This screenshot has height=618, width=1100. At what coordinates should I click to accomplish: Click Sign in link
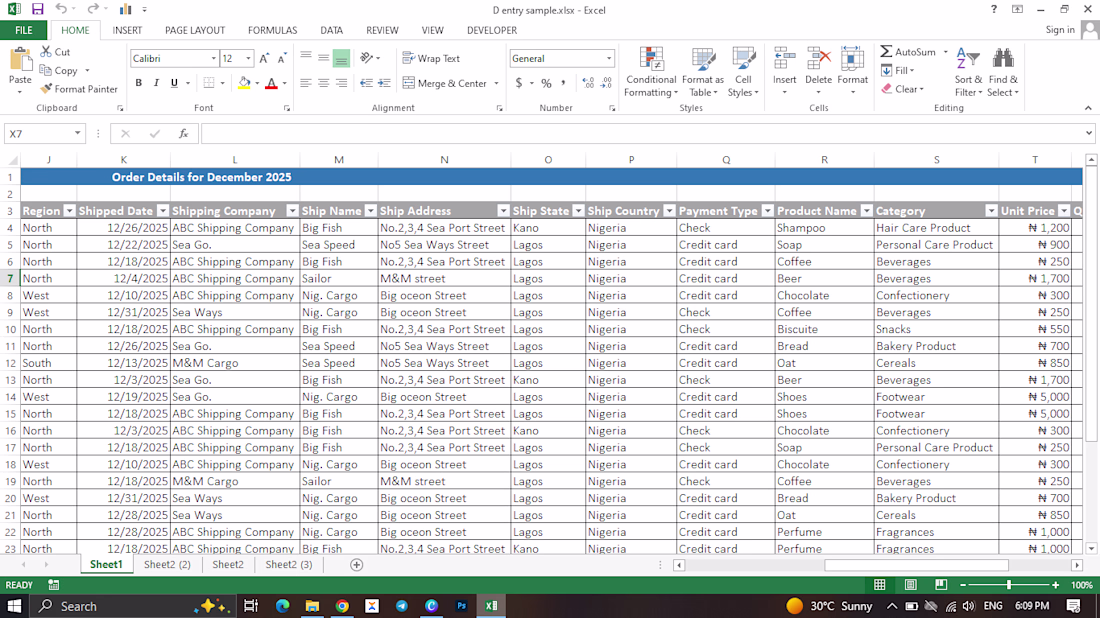(x=1060, y=29)
